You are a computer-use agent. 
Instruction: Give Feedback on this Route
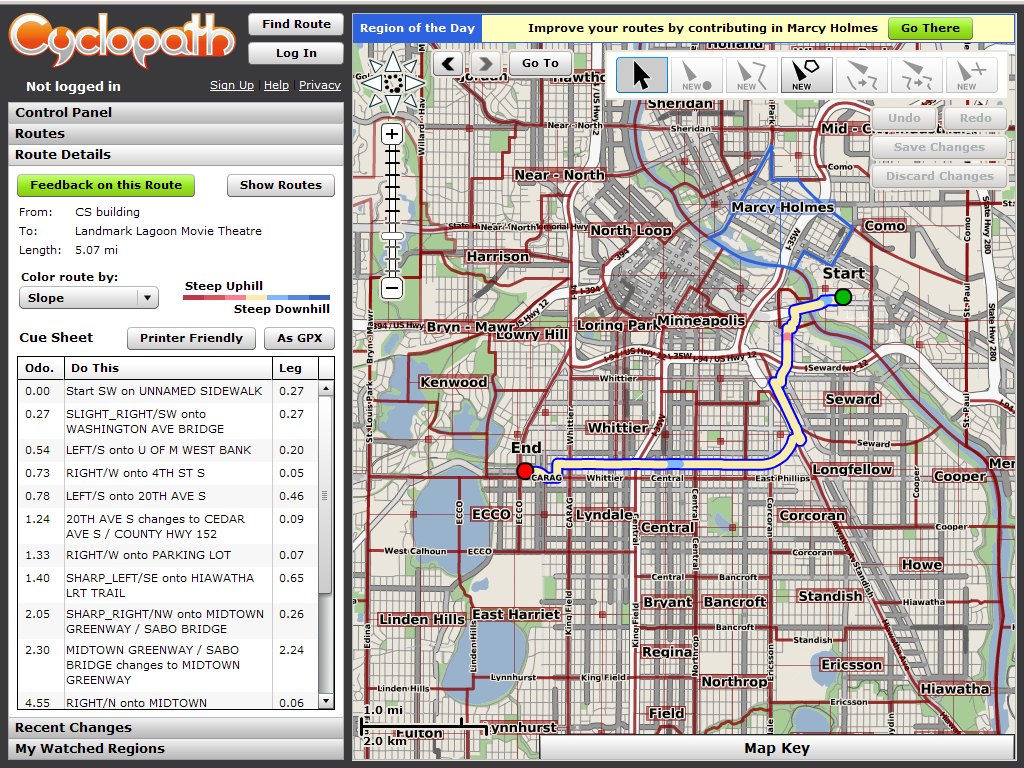tap(106, 185)
